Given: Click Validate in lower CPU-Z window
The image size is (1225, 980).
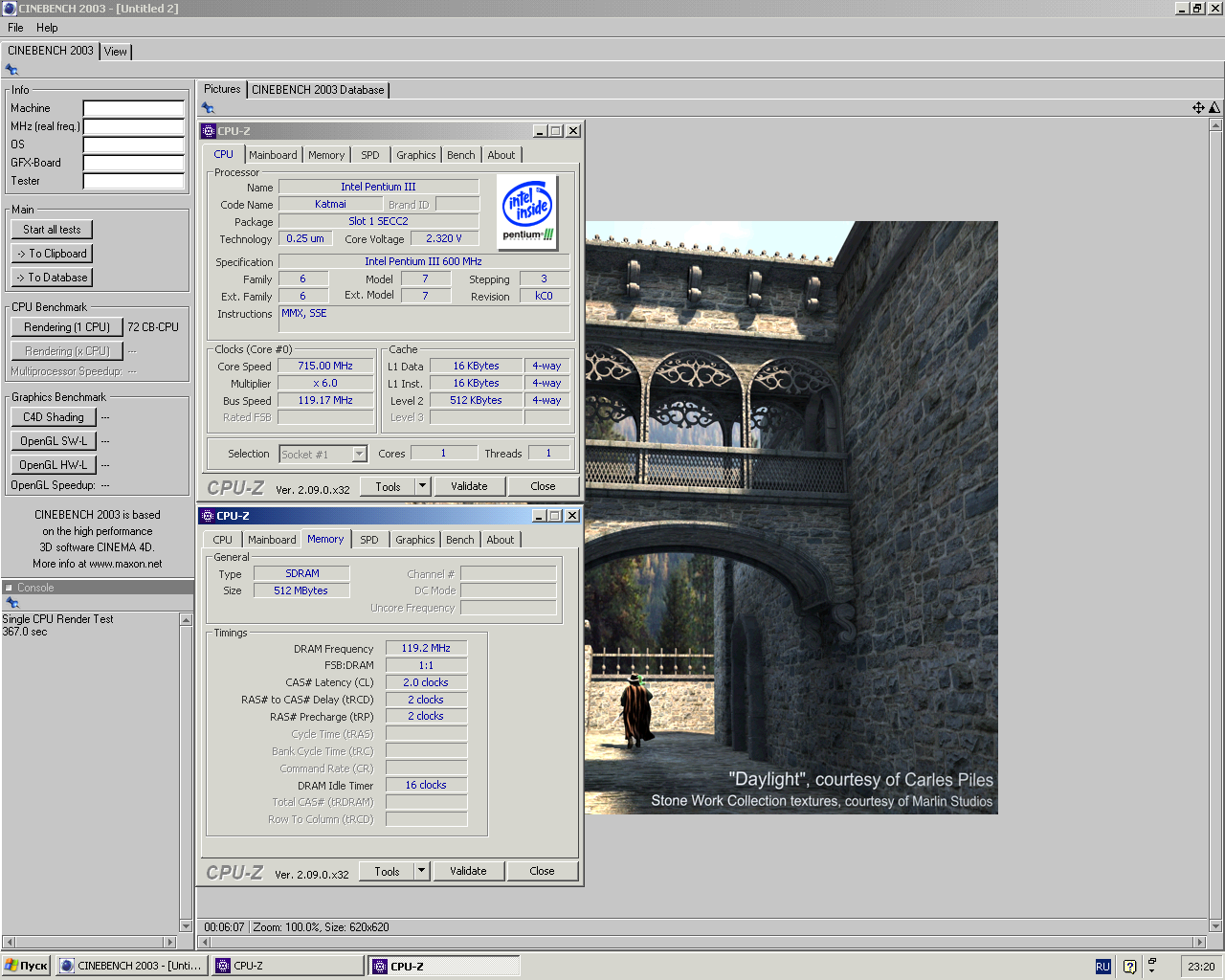Looking at the screenshot, I should (468, 871).
